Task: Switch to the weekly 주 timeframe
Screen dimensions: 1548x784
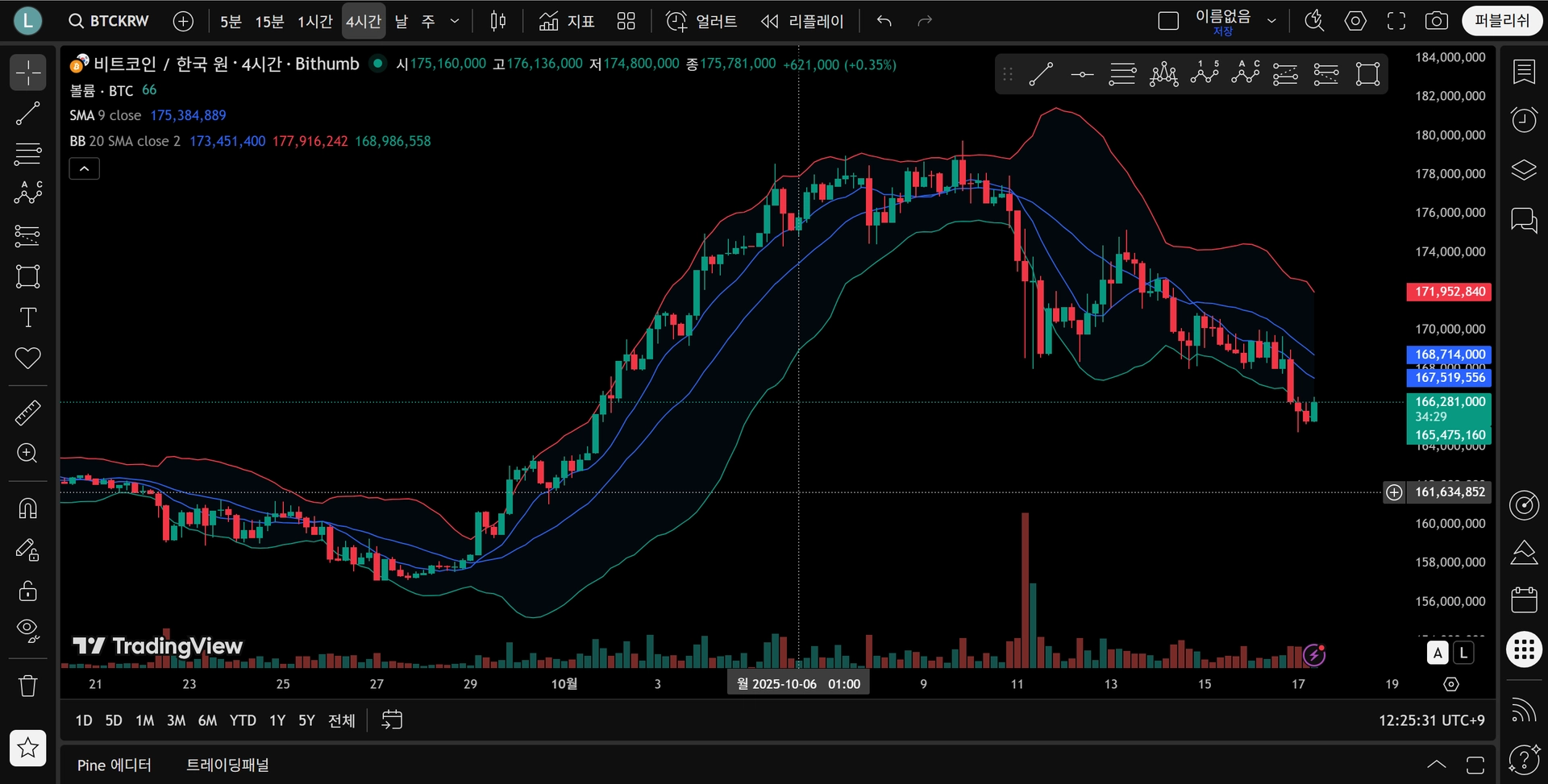Action: (428, 21)
